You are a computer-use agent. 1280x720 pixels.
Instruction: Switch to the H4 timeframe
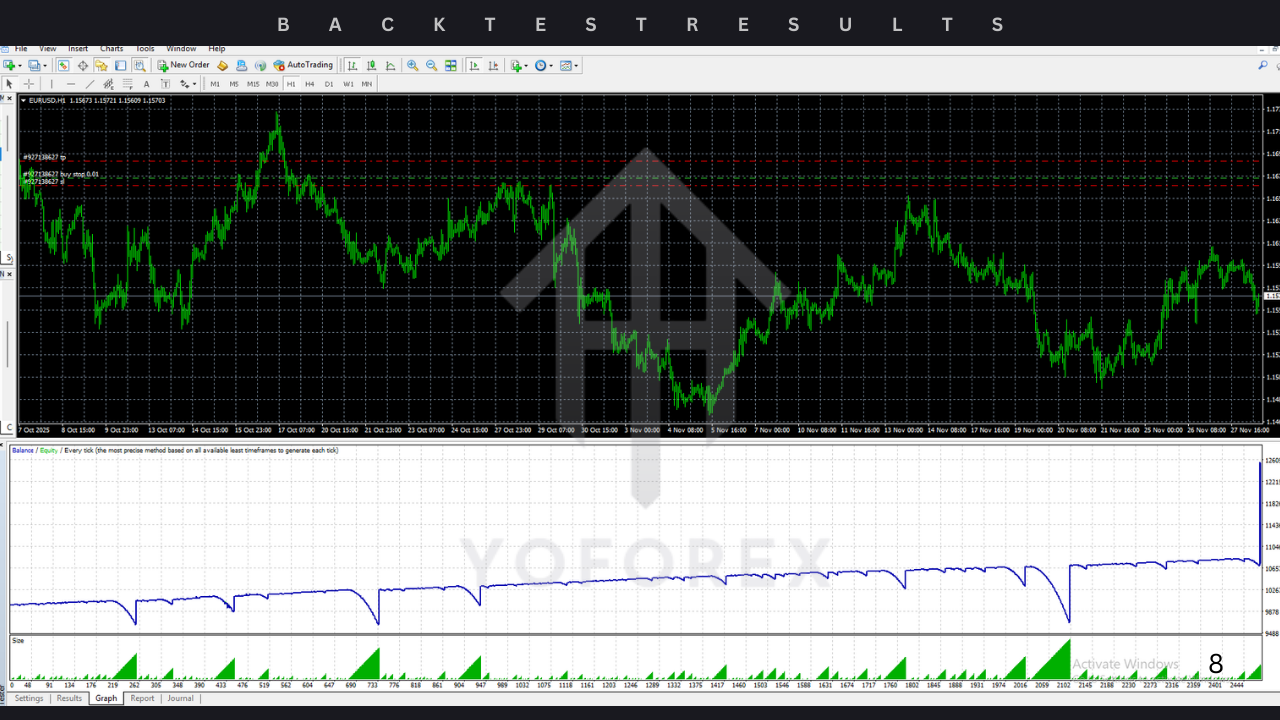click(x=310, y=84)
